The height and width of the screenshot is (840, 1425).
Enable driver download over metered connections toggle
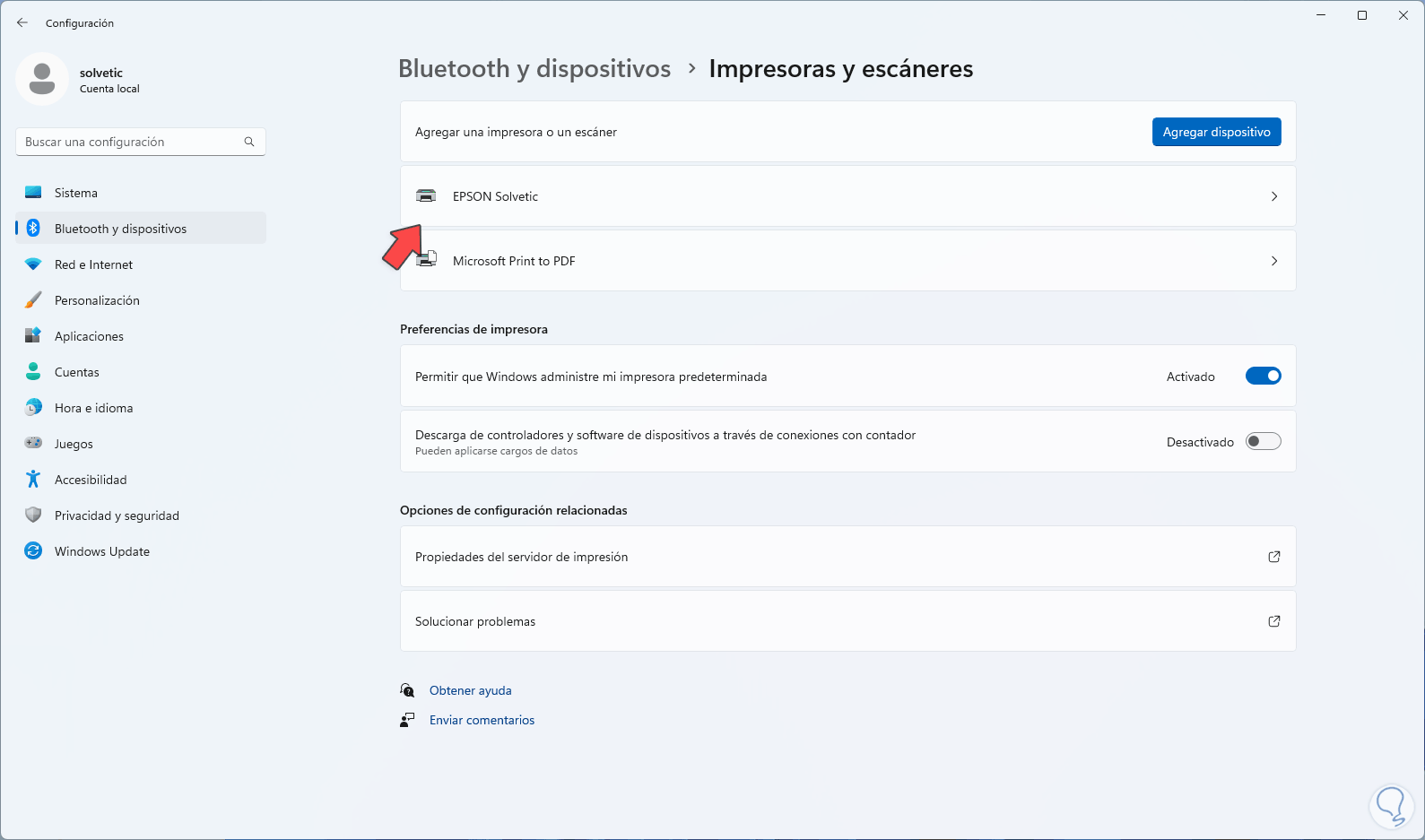point(1264,441)
